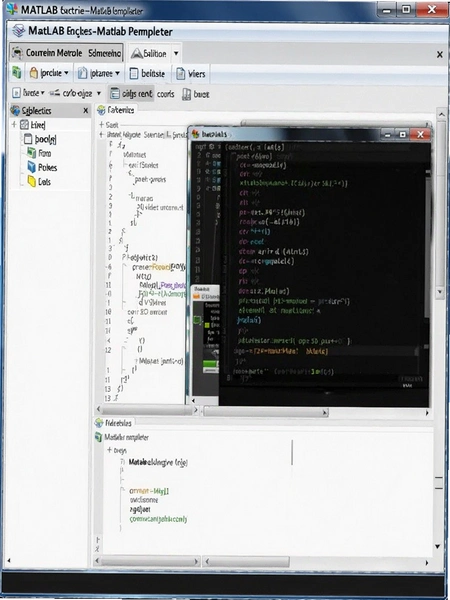
Task: Click the 'coors' toolbar button
Action: [x=165, y=94]
